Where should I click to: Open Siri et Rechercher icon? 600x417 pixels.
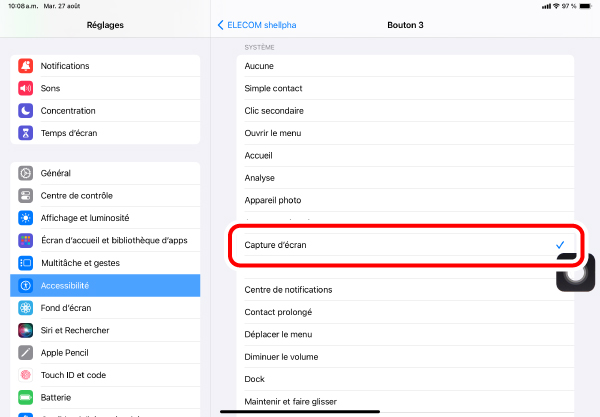(x=26, y=330)
